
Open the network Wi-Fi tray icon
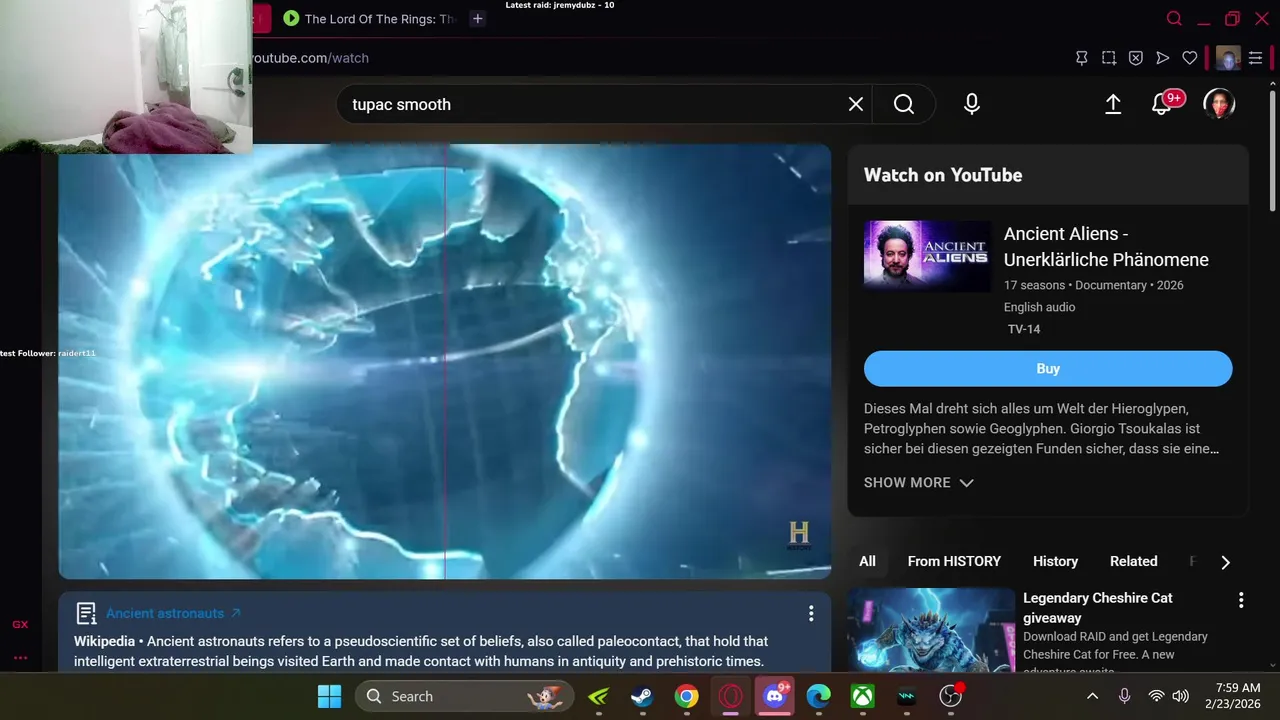1156,696
